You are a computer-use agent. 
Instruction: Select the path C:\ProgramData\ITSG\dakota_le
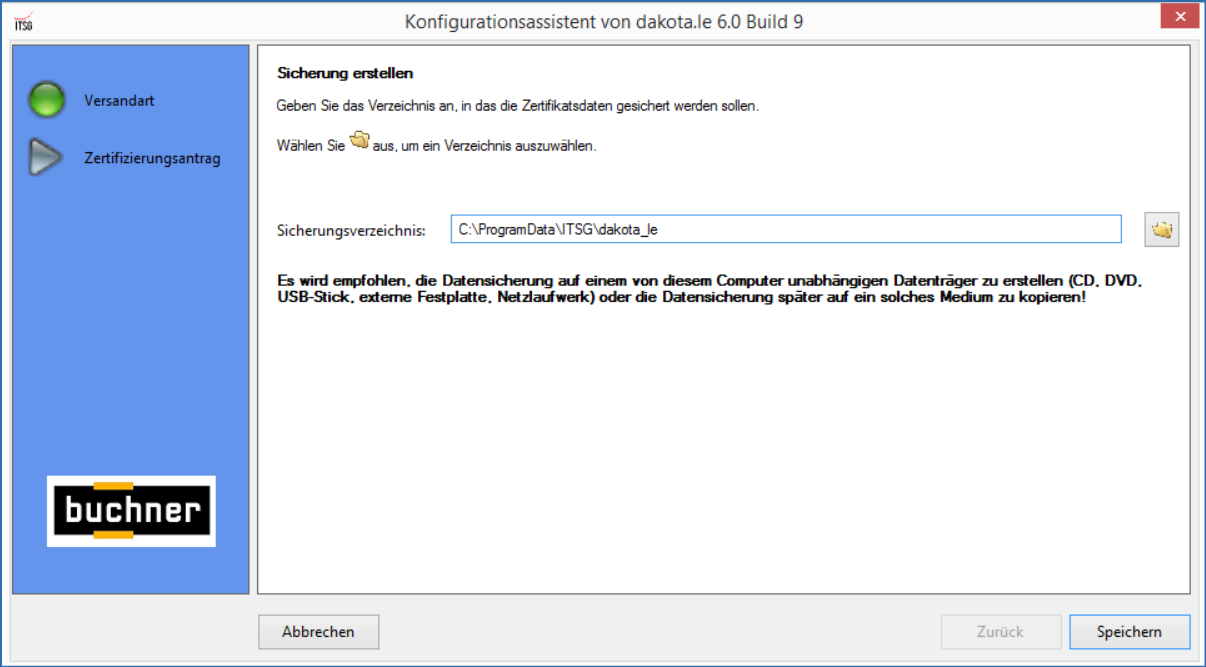point(560,229)
